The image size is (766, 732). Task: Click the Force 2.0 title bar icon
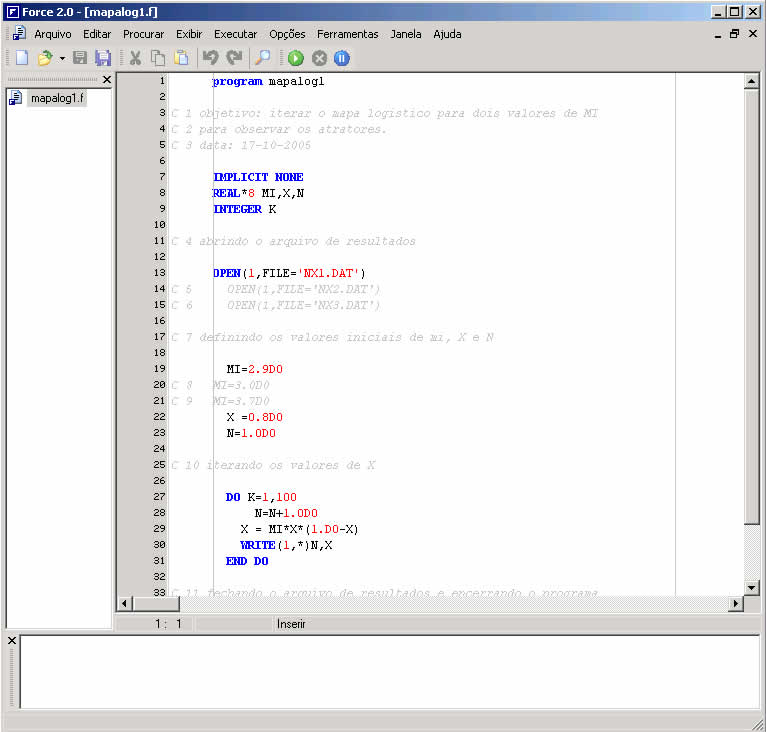(13, 12)
